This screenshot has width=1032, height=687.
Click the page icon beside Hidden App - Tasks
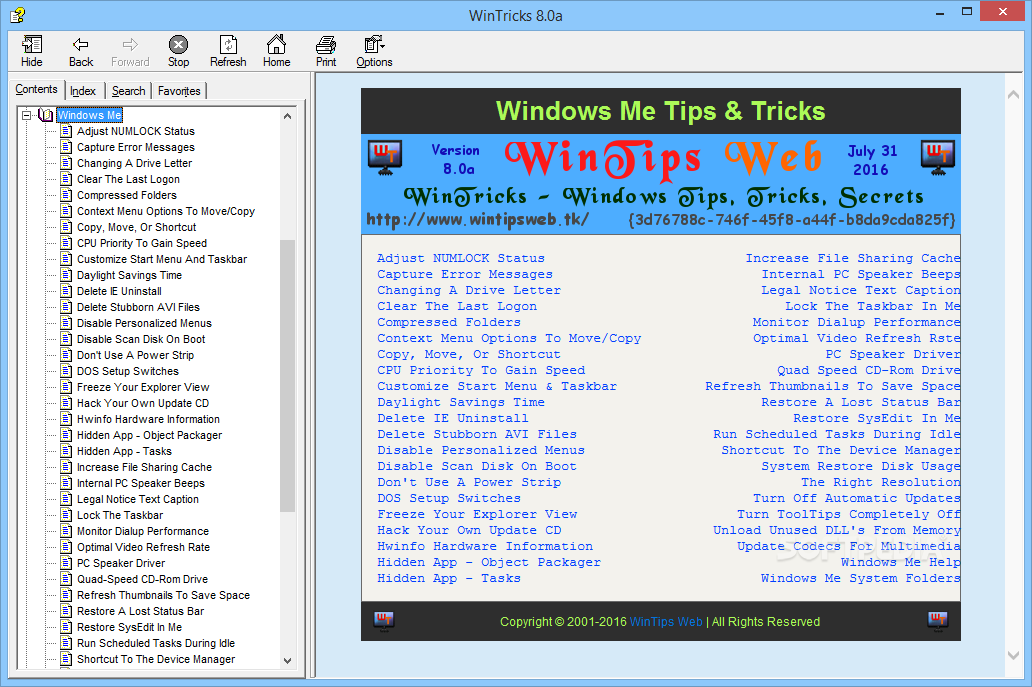[x=66, y=451]
